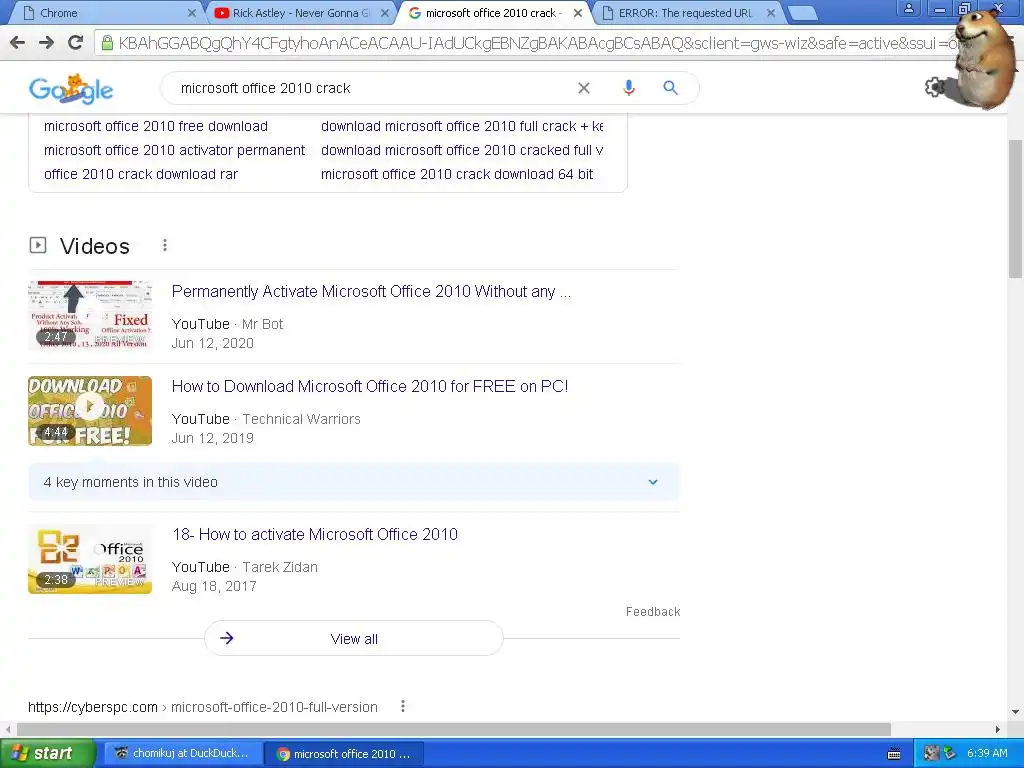This screenshot has width=1024, height=768.
Task: Open the chomikuj at DuckDuck taskbar item
Action: pyautogui.click(x=182, y=754)
